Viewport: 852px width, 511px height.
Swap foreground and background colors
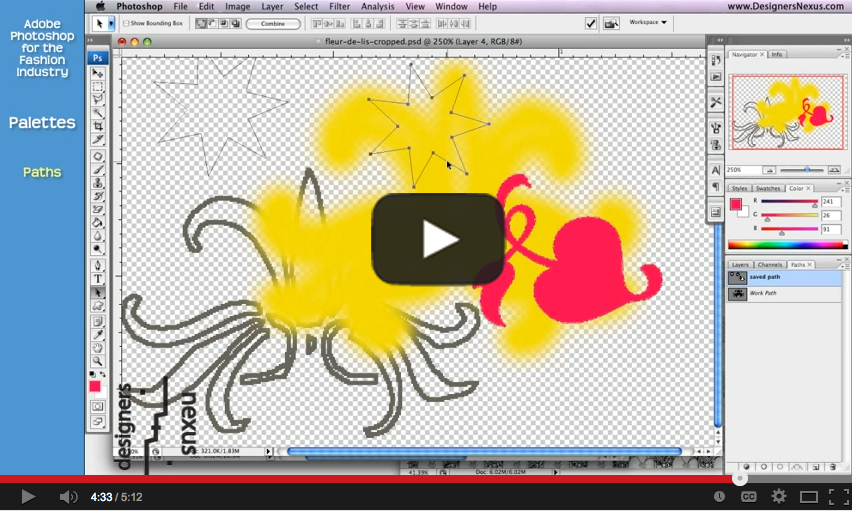click(x=103, y=374)
